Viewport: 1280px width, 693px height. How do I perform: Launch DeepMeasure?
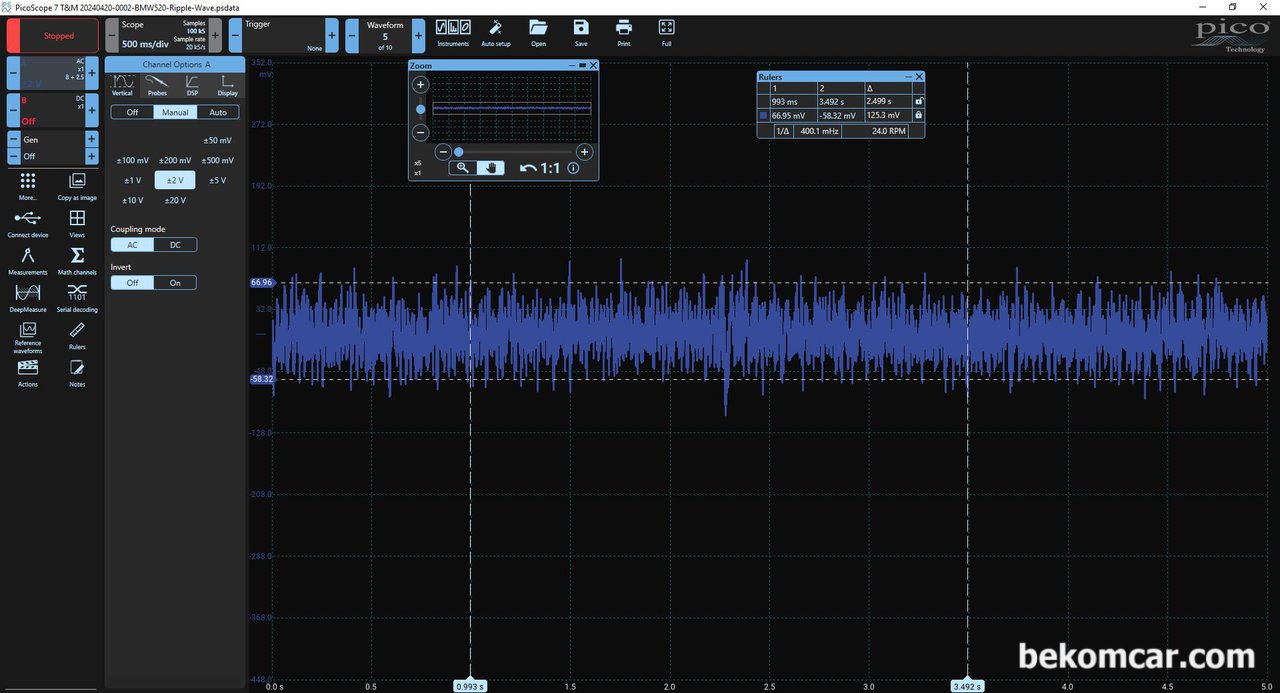[x=28, y=297]
